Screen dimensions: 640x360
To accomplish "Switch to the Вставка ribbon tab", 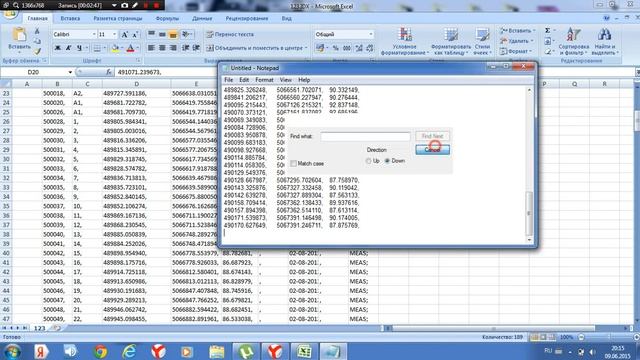I will pyautogui.click(x=70, y=18).
